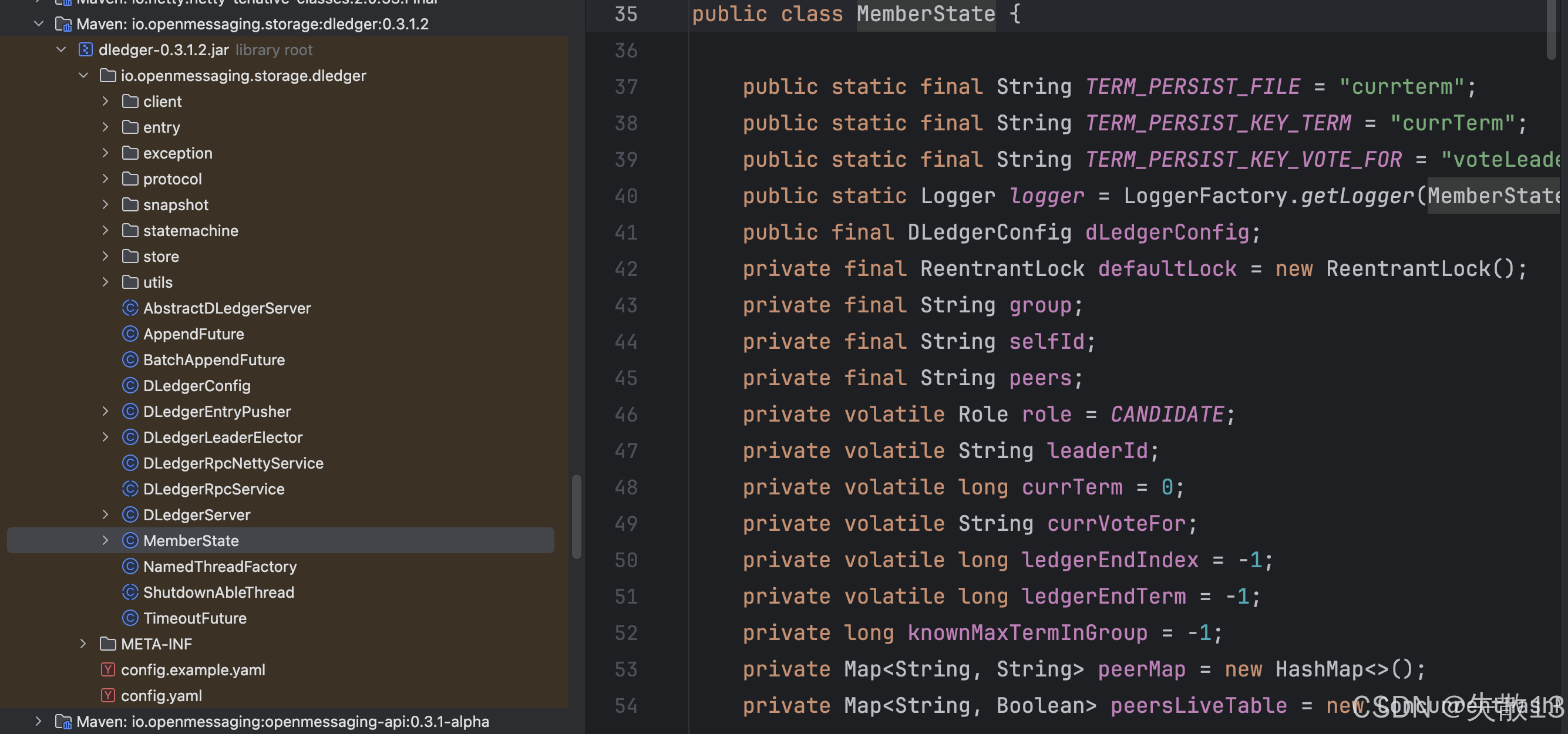Expand the client package folder
Viewport: 1568px width, 734px height.
105,101
